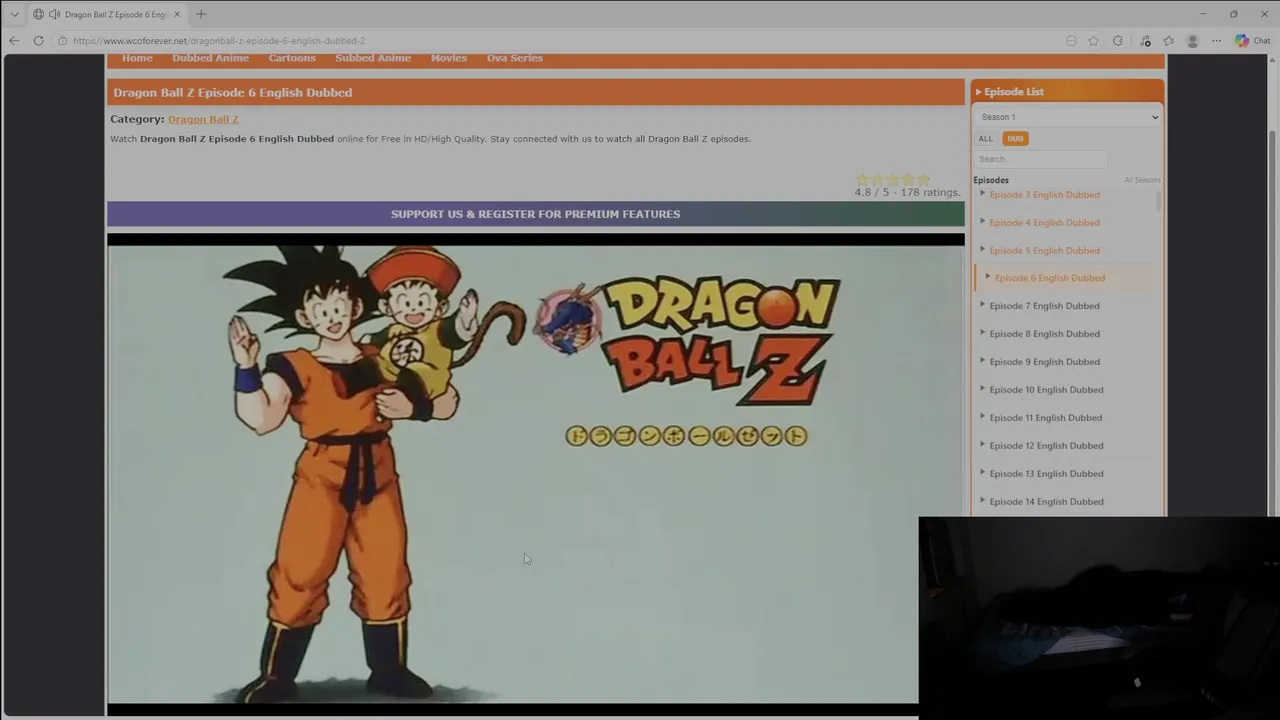Open the Subbed Anime menu
Image resolution: width=1280 pixels, height=720 pixels.
tap(373, 58)
